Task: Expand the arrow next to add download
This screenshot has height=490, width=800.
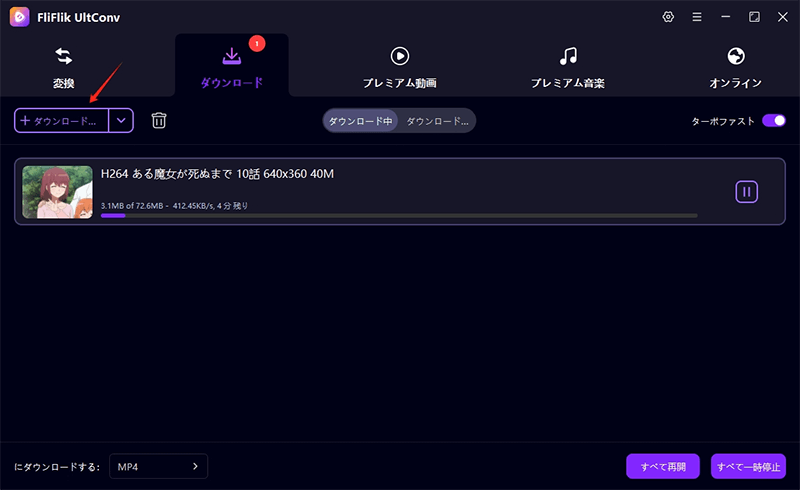Action: (121, 120)
